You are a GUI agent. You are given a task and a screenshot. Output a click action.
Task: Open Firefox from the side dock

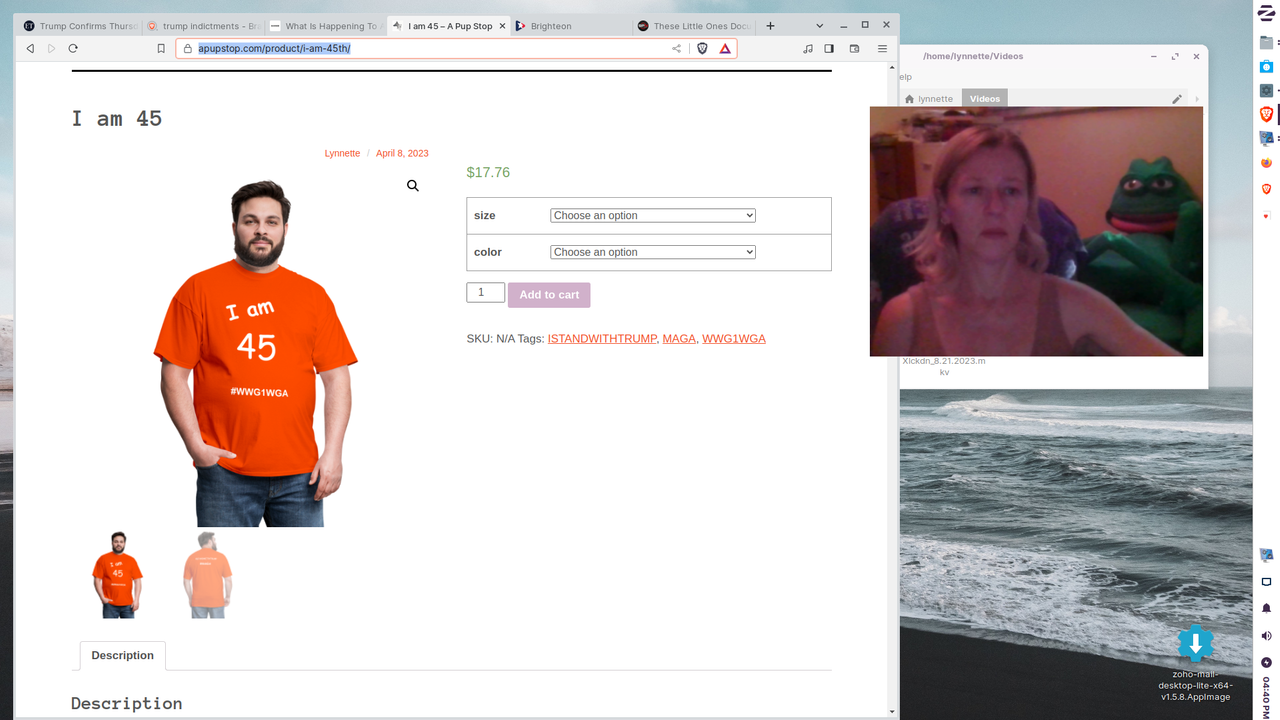coord(1266,163)
